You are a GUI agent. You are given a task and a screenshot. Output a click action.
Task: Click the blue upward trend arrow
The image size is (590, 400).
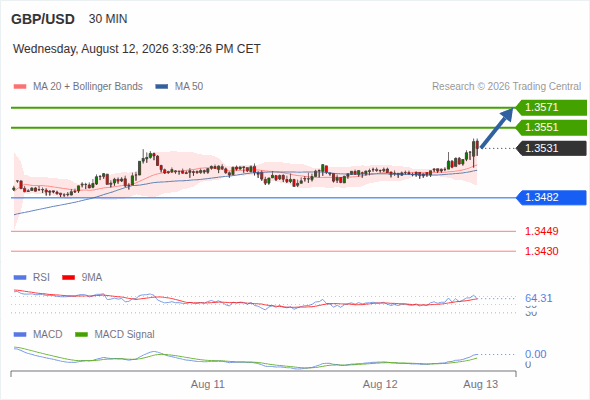(x=497, y=128)
